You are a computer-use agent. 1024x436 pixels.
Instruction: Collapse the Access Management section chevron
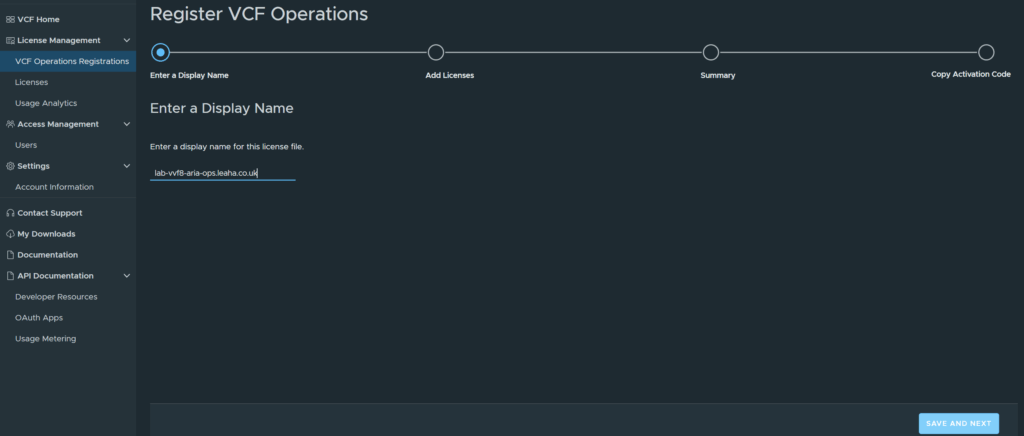[x=127, y=124]
